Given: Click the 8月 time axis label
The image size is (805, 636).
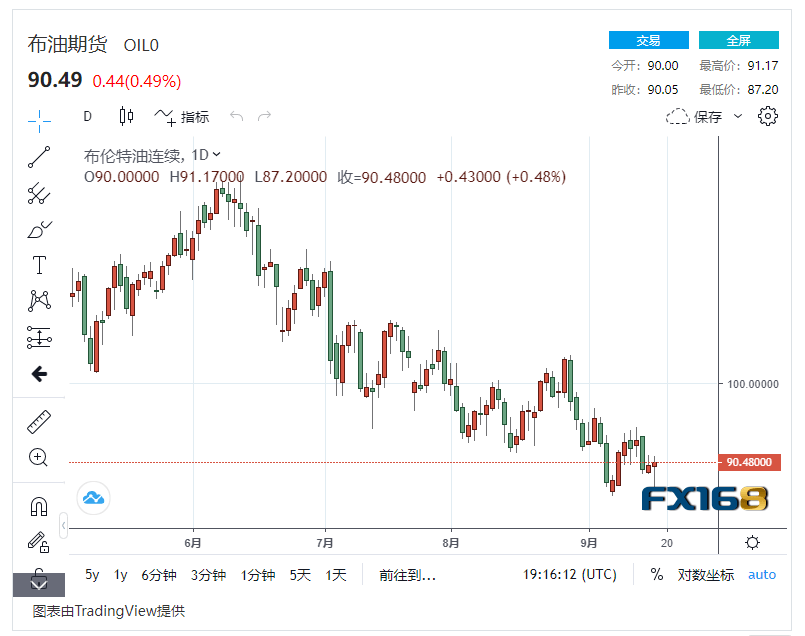Looking at the screenshot, I should [451, 543].
